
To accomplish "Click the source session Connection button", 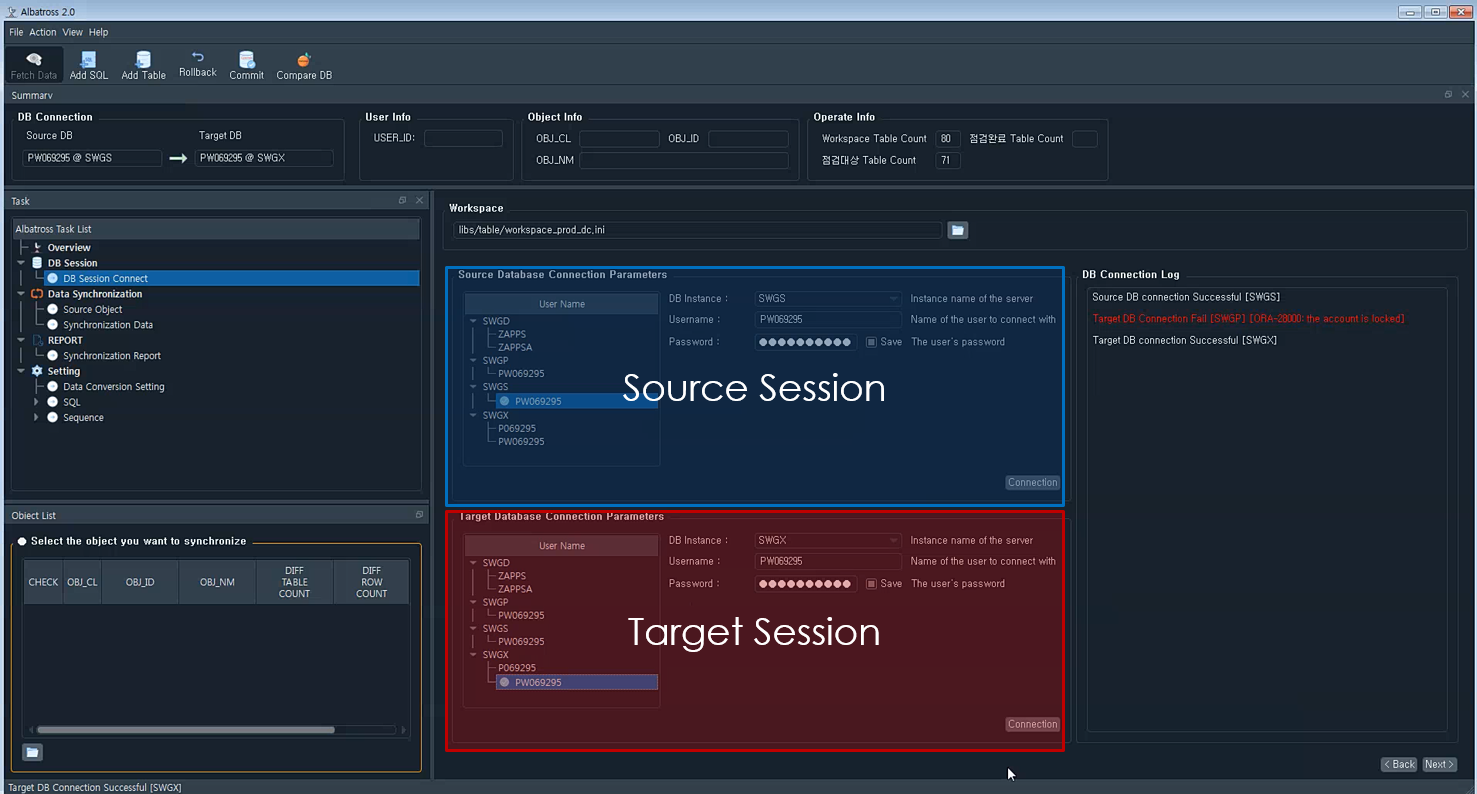I will click(x=1032, y=482).
